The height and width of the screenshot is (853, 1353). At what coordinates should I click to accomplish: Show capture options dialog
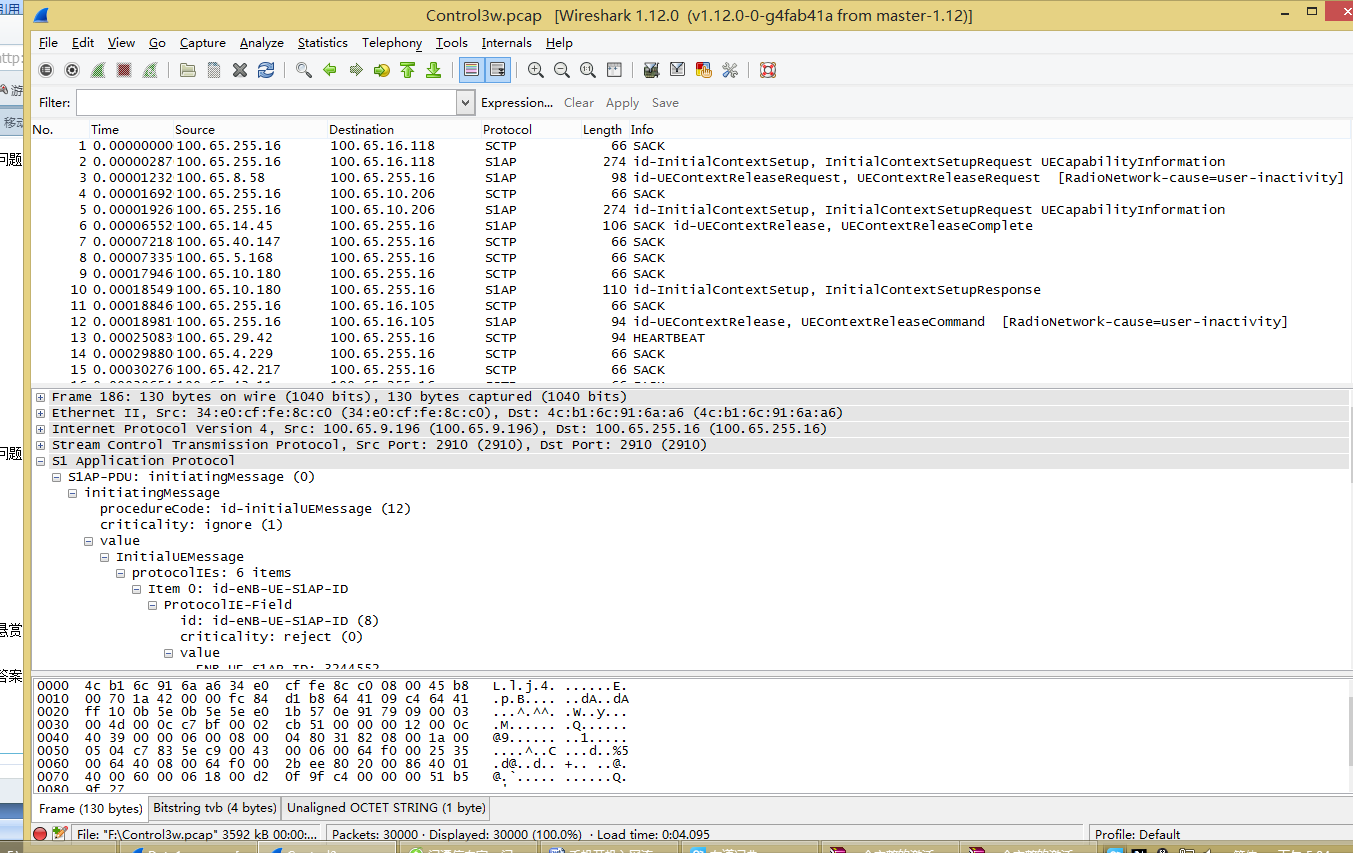pyautogui.click(x=72, y=70)
